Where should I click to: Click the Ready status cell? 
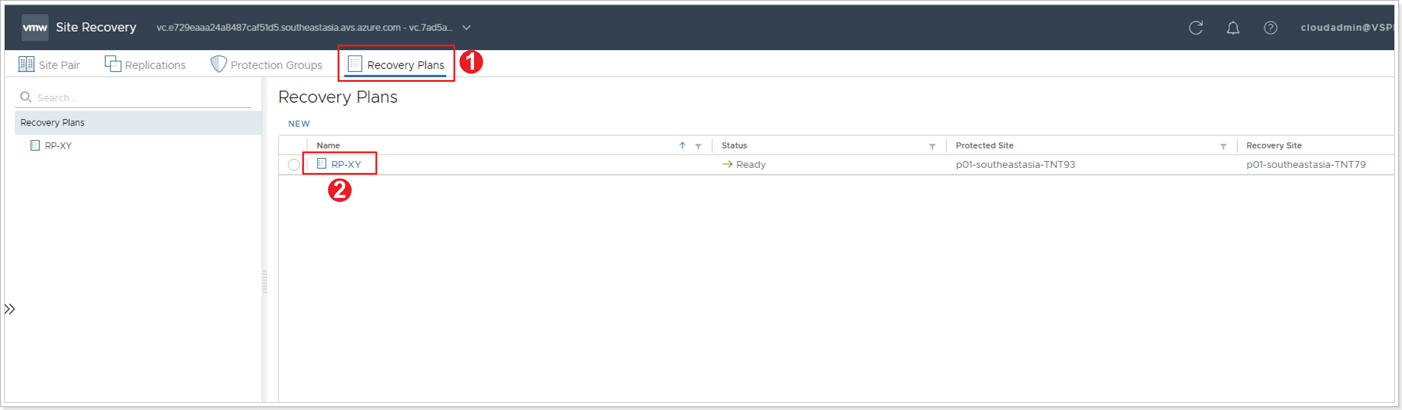[x=743, y=164]
